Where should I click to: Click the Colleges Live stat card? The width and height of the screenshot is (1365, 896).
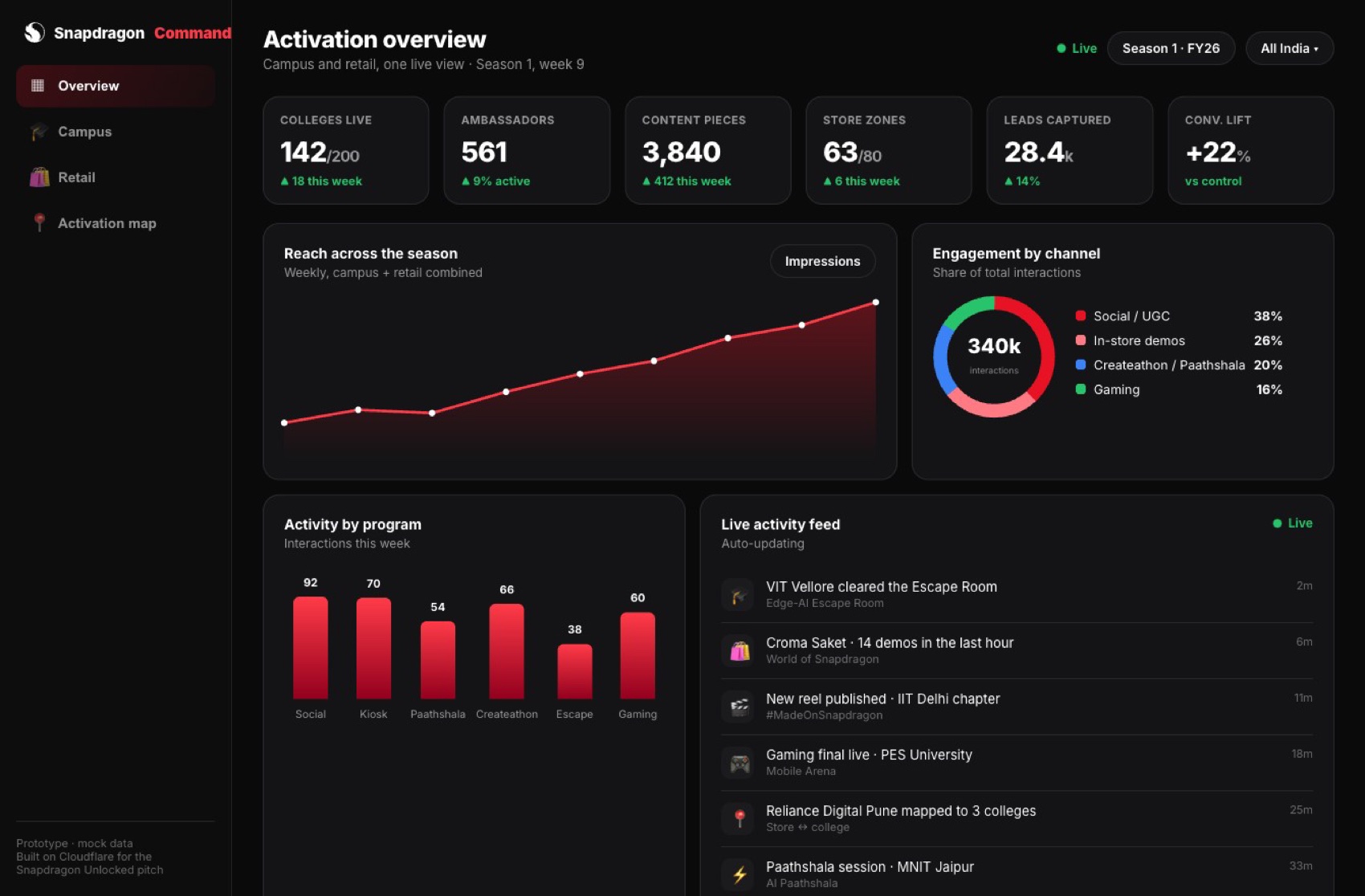coord(346,150)
